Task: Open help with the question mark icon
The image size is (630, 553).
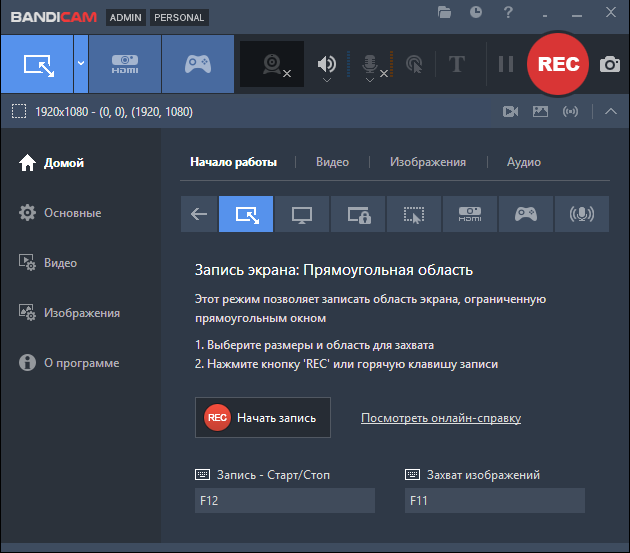Action: pyautogui.click(x=508, y=12)
